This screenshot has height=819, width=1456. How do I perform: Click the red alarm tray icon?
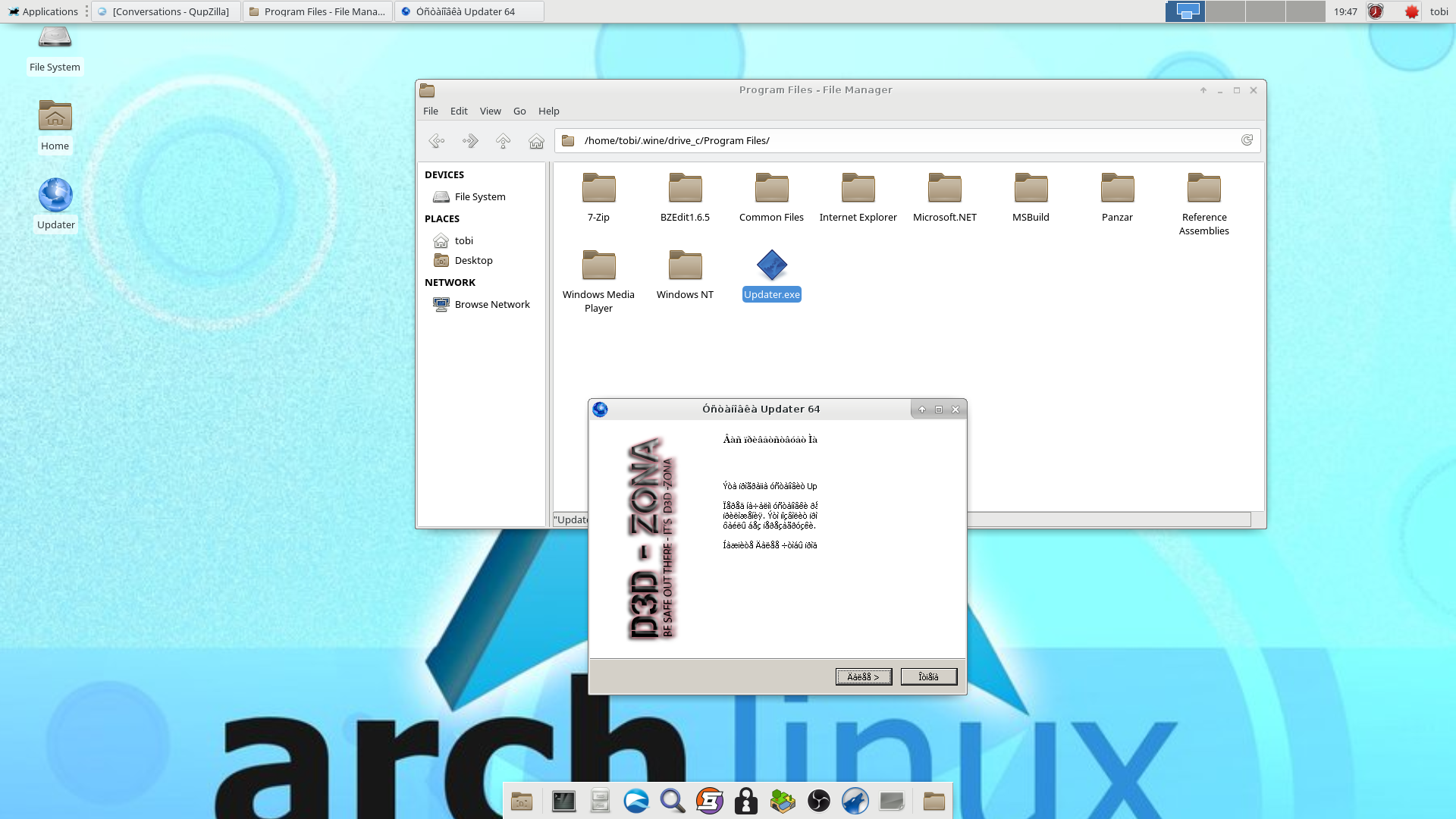click(1376, 11)
